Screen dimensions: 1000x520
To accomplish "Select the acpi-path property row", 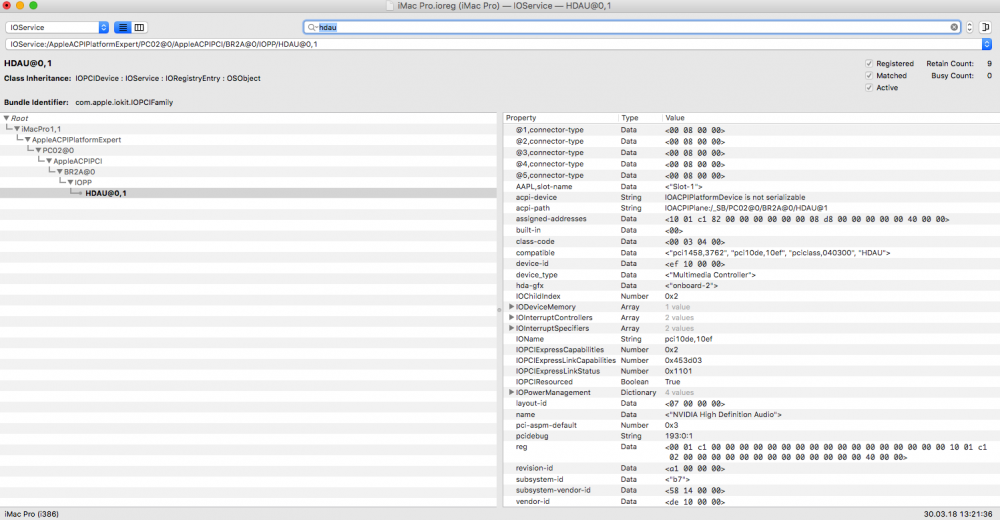I will click(x=751, y=208).
